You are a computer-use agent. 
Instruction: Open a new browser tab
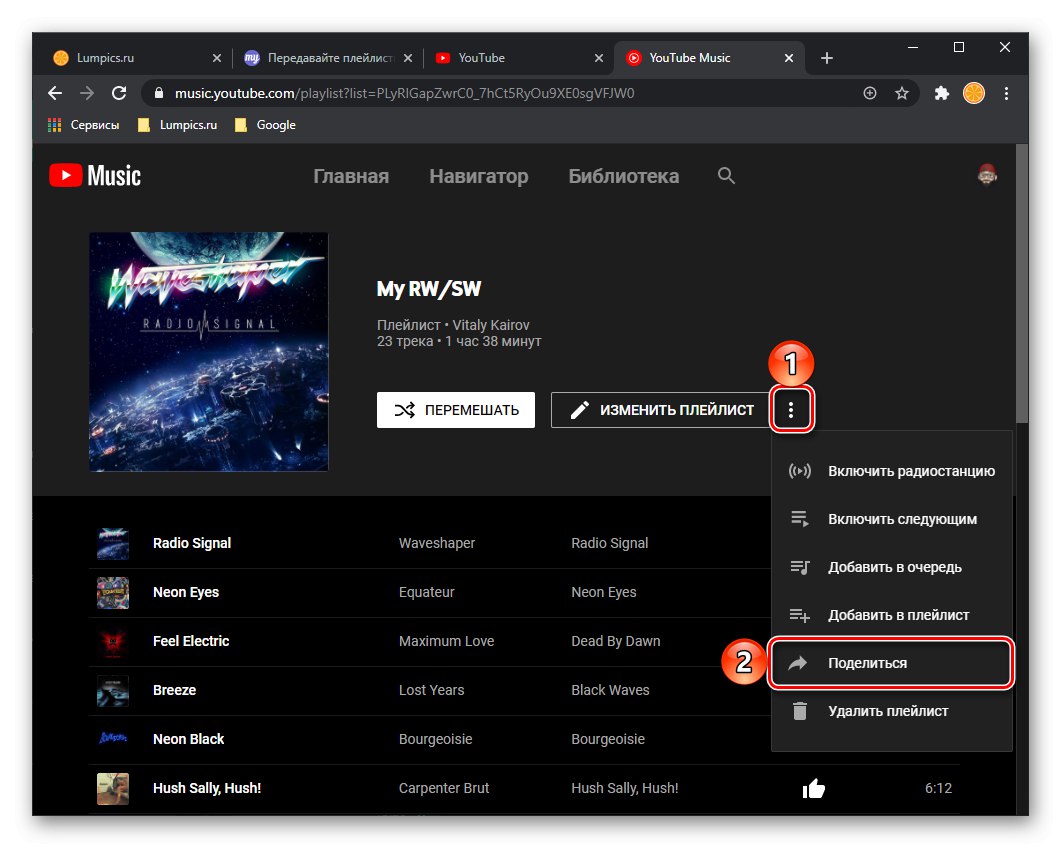(x=827, y=58)
